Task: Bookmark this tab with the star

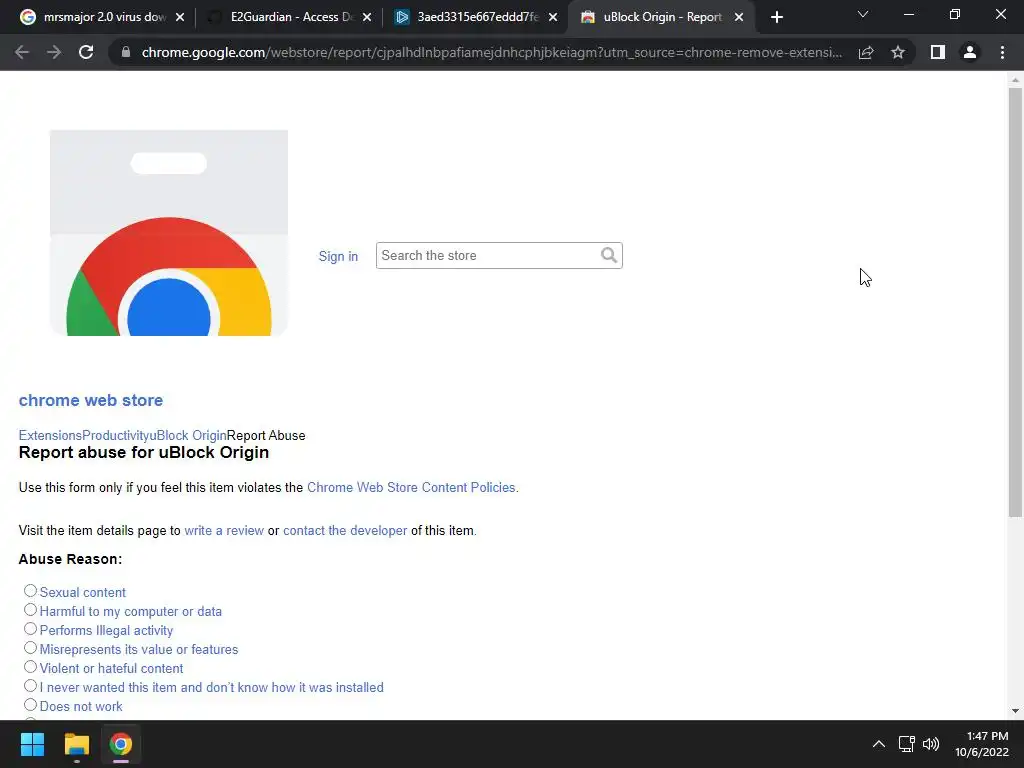Action: tap(898, 52)
